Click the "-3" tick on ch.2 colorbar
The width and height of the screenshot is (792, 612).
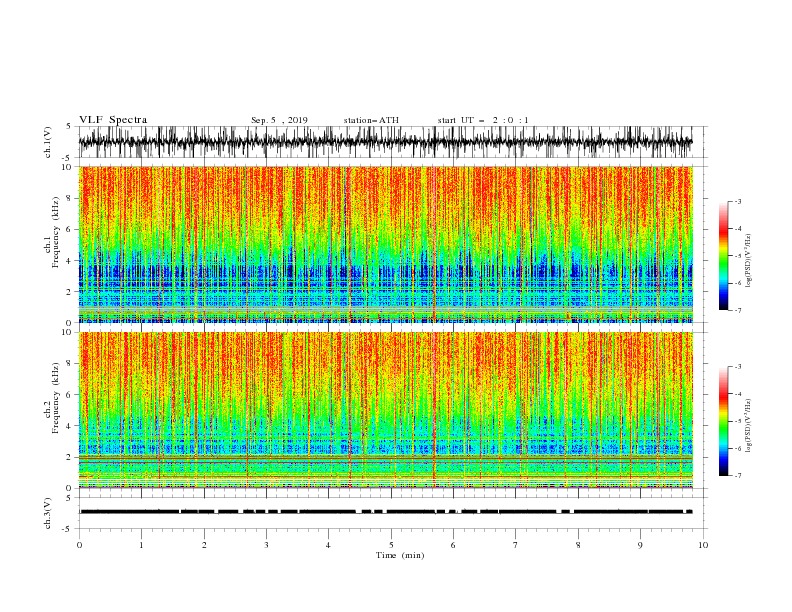(737, 367)
